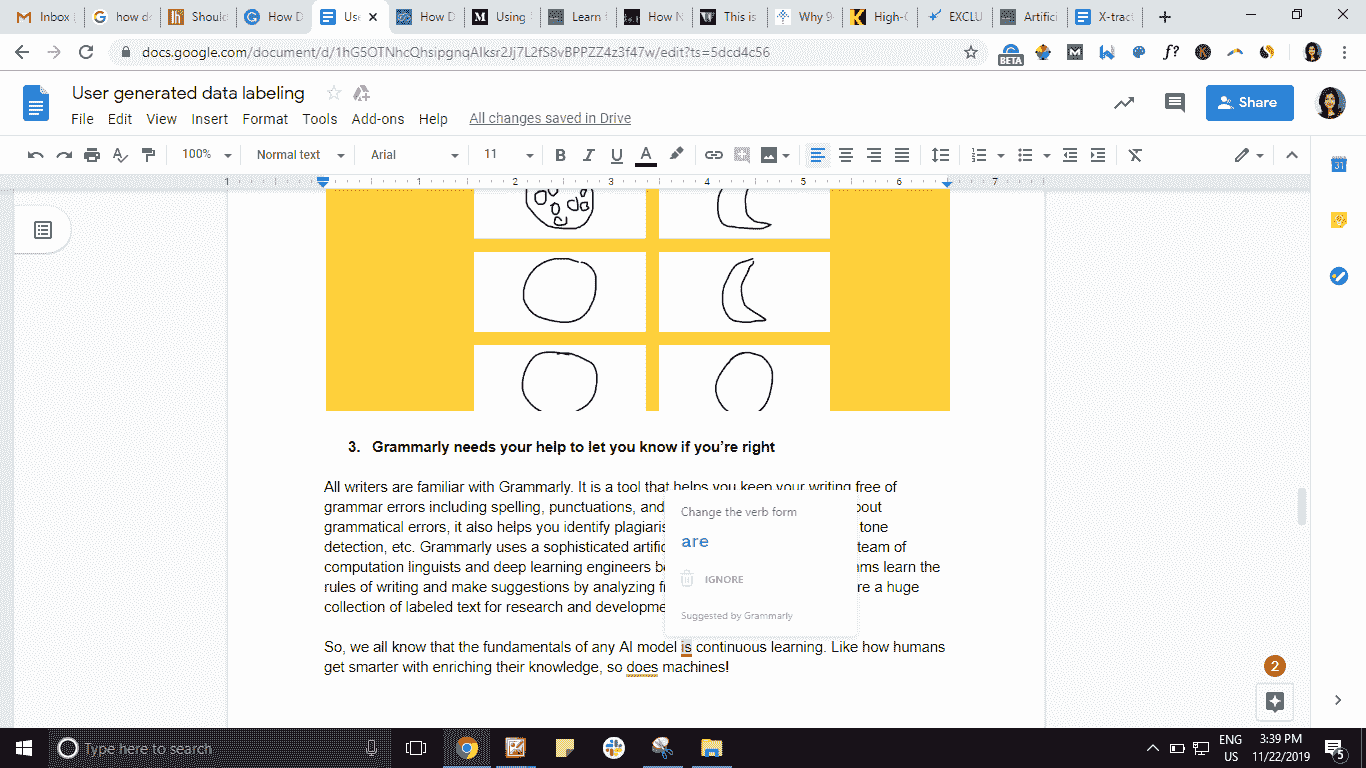Viewport: 1366px width, 768px height.
Task: Select the Paint format tool
Action: (x=149, y=155)
